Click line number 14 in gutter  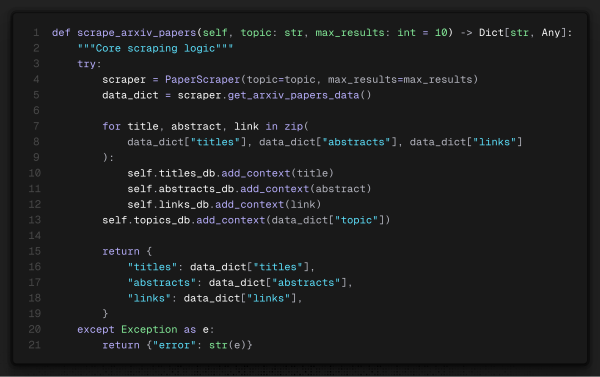coord(34,236)
